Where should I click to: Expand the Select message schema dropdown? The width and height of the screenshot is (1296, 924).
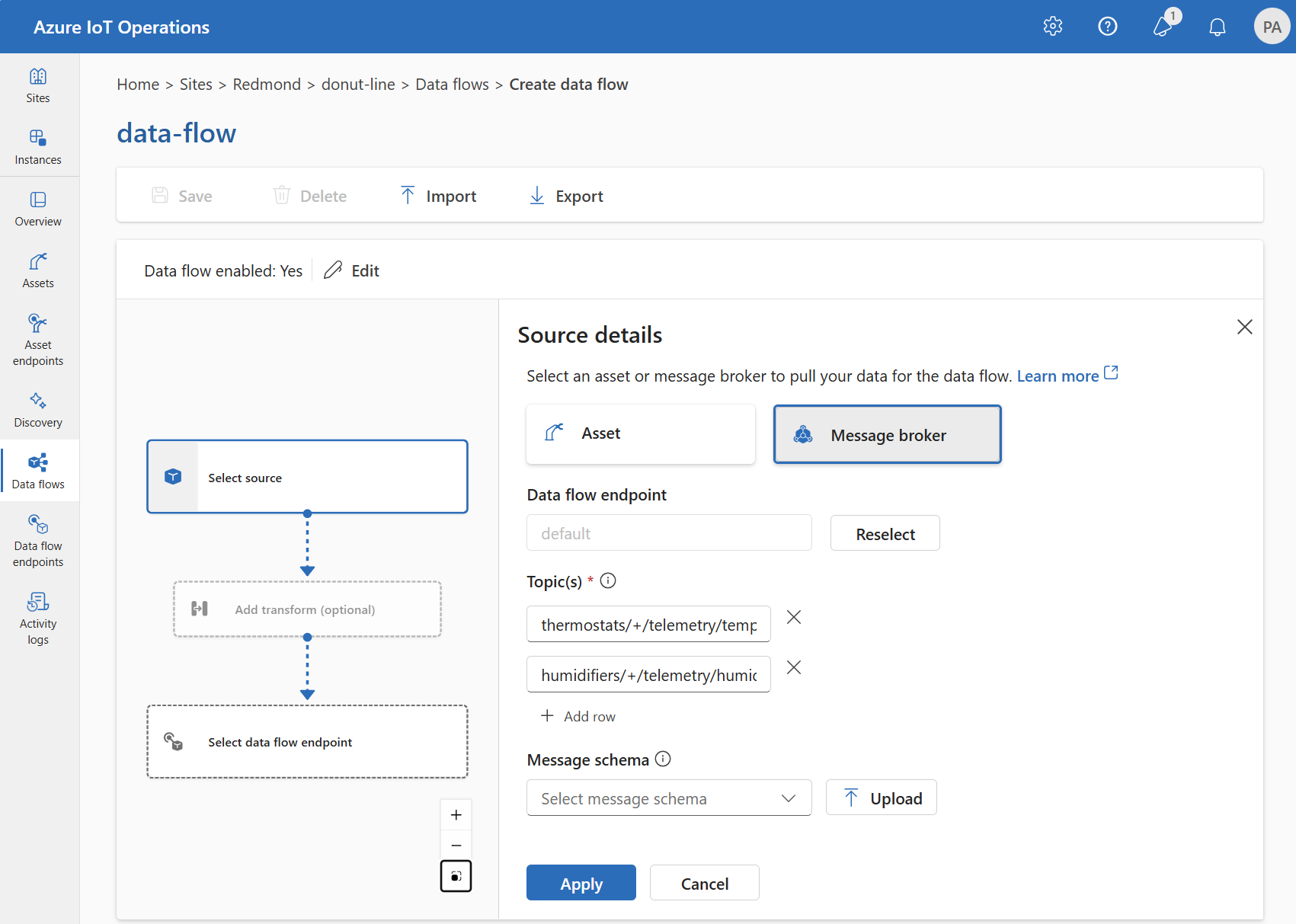click(x=669, y=798)
